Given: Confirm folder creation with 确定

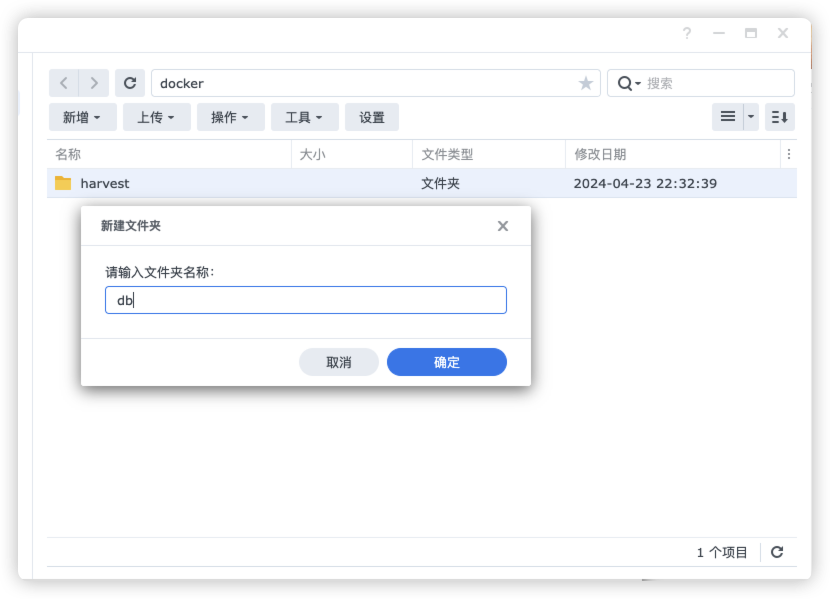Looking at the screenshot, I should 447,362.
